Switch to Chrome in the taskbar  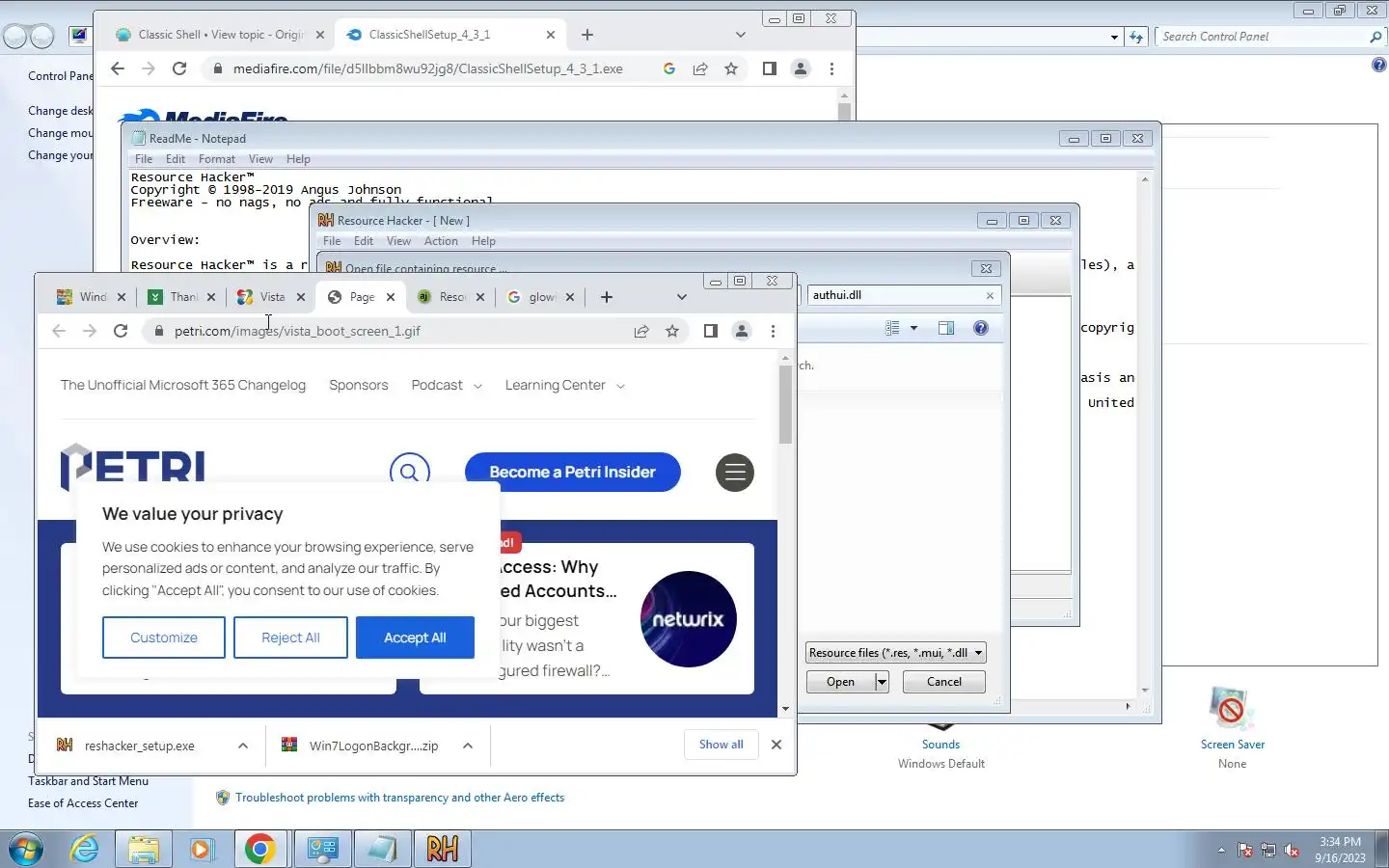click(260, 849)
